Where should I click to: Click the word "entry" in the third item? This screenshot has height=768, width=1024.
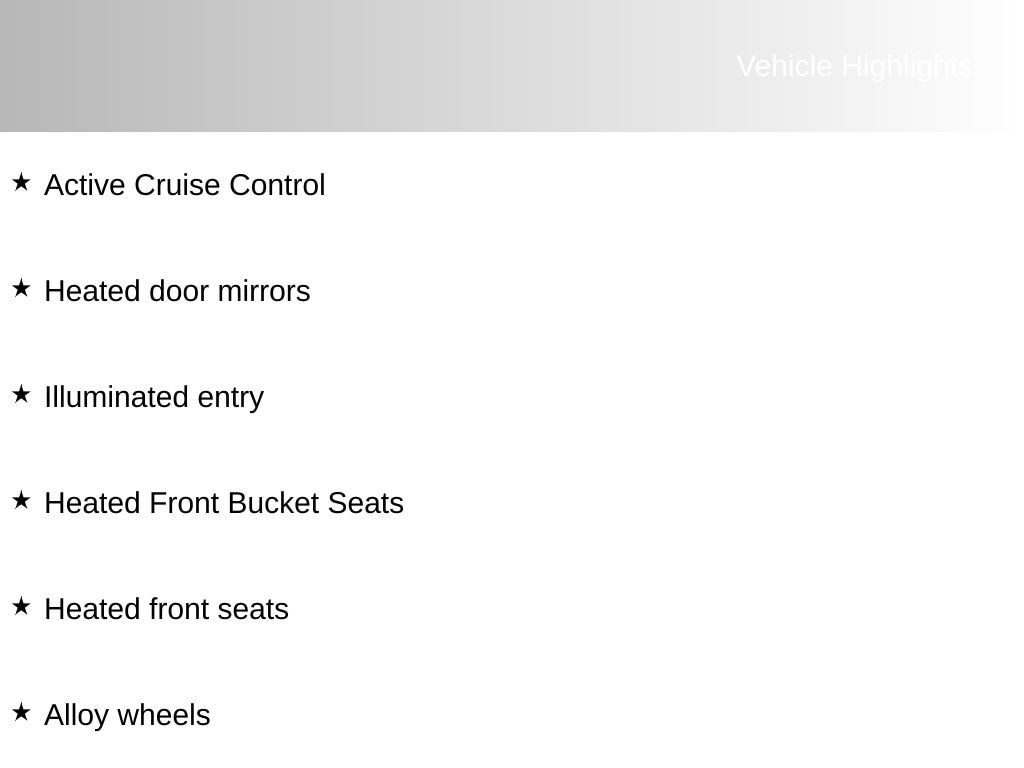tap(230, 397)
